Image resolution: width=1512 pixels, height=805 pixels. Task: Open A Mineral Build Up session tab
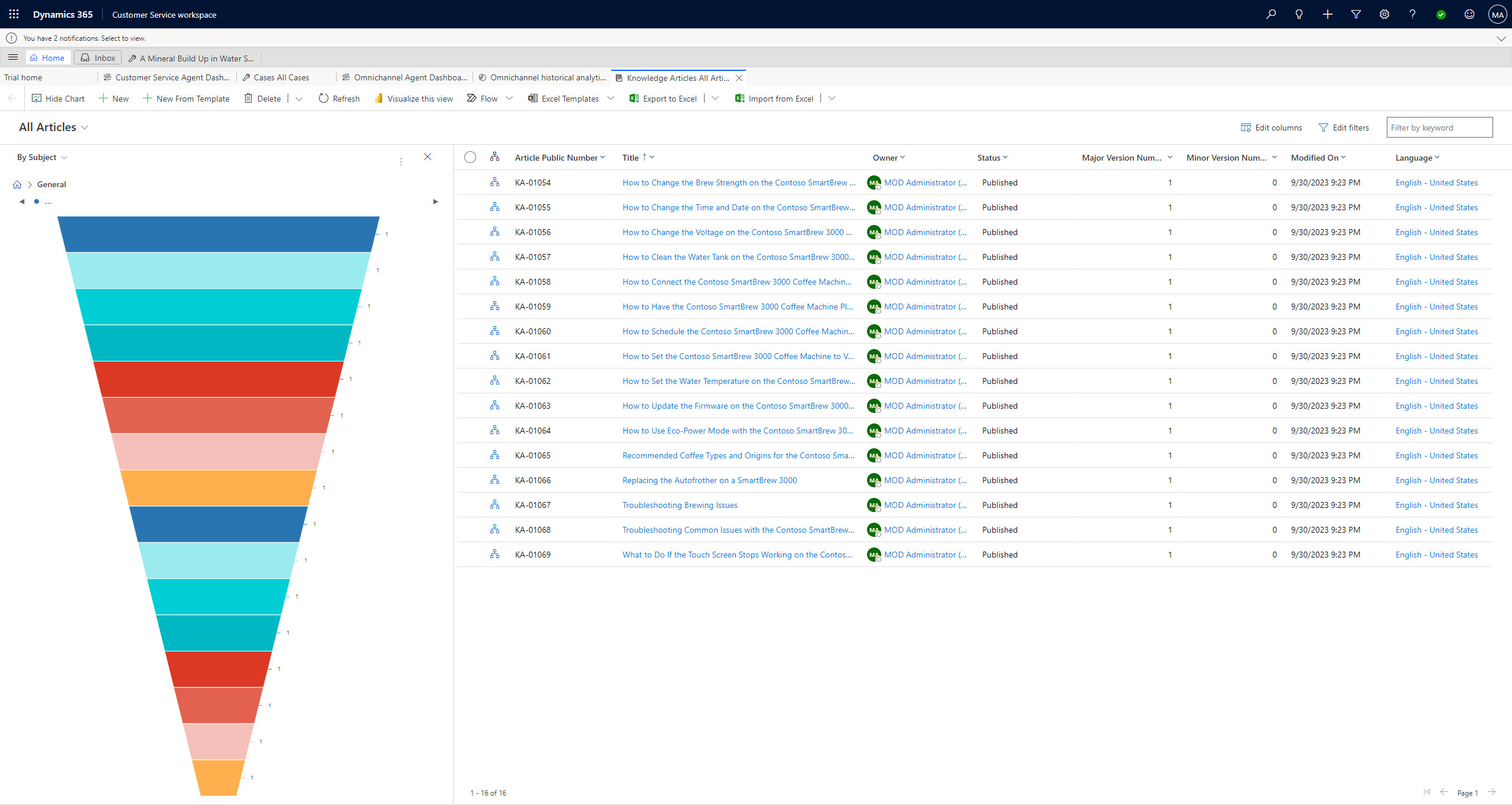(x=192, y=58)
